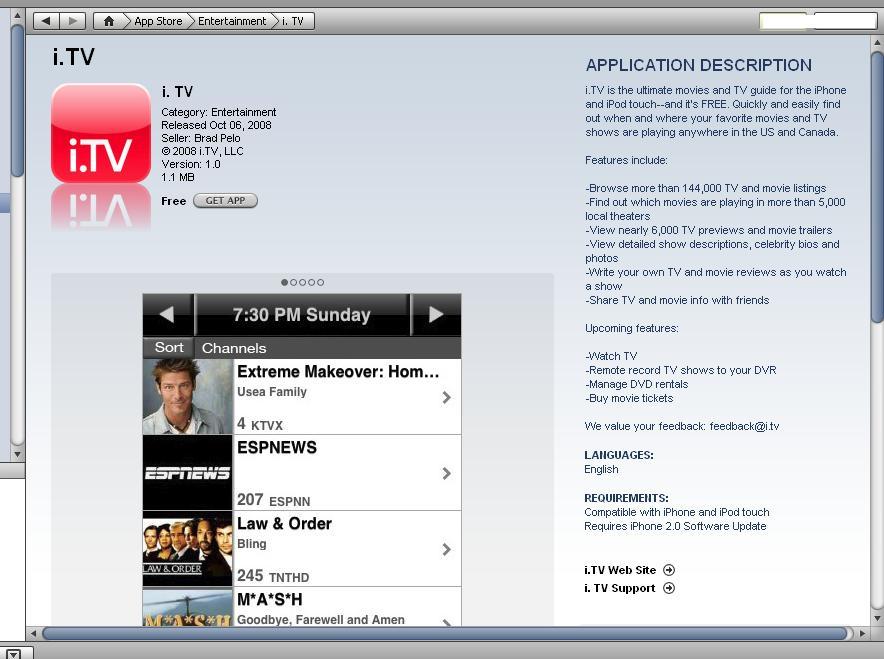The width and height of the screenshot is (884, 659).
Task: Click the arrow icon beside i.TV Web Site
Action: 669,570
